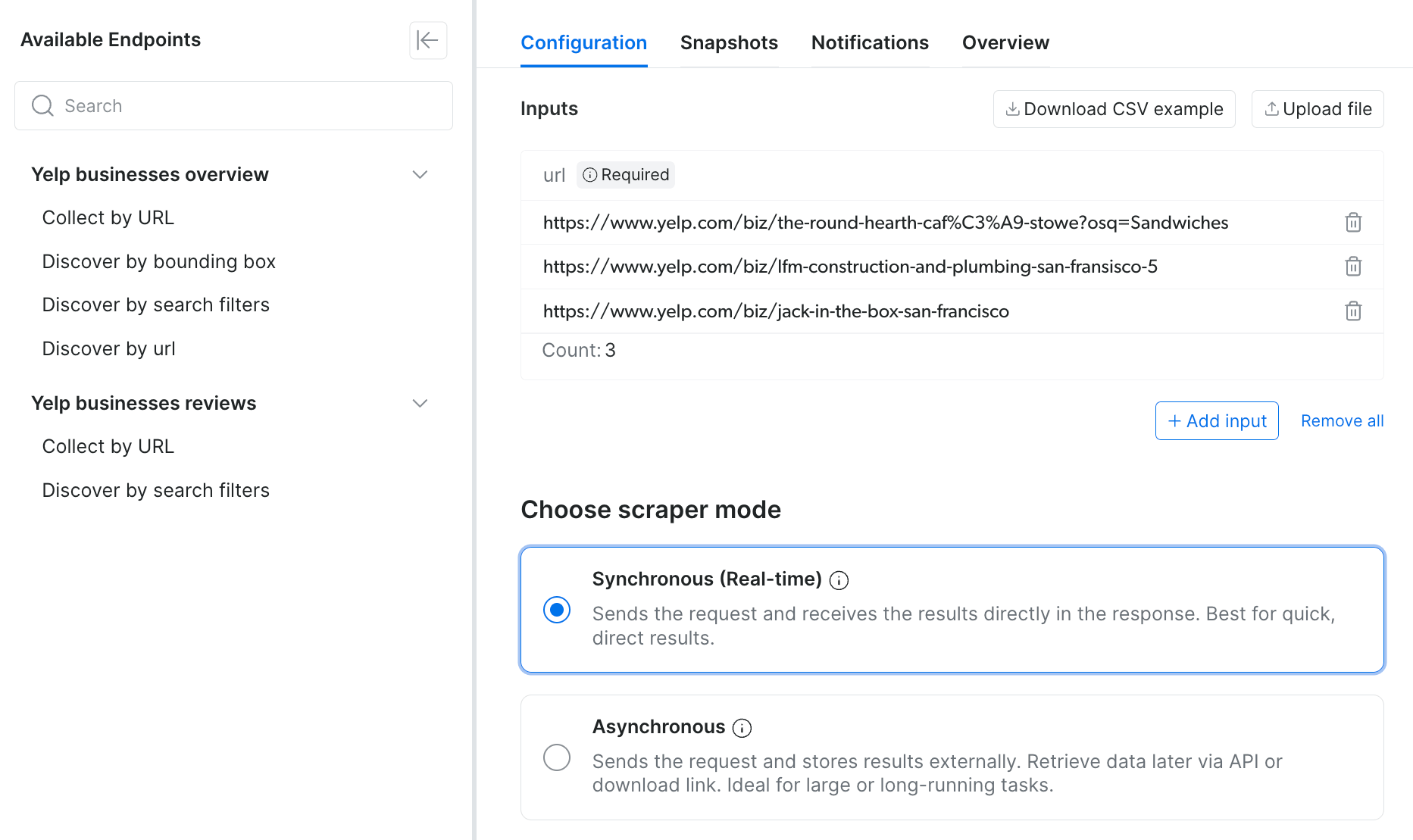
Task: Open the Overview tab
Action: (1005, 42)
